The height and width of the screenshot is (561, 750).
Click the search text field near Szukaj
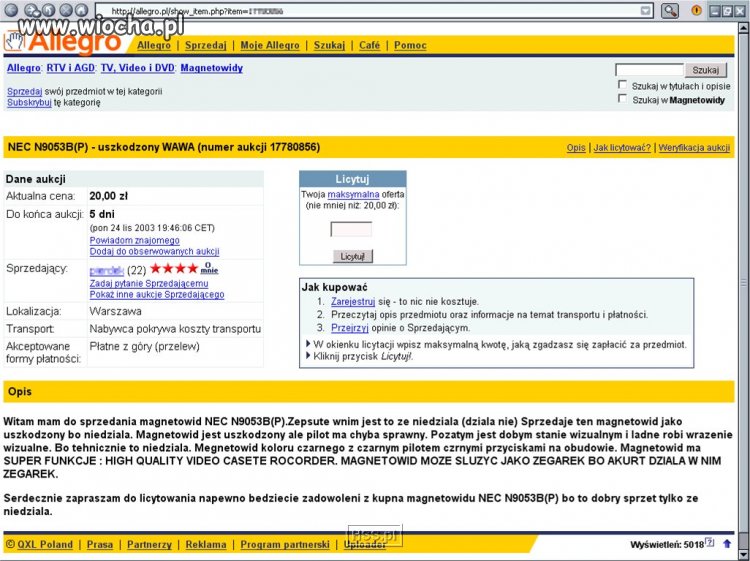[649, 70]
